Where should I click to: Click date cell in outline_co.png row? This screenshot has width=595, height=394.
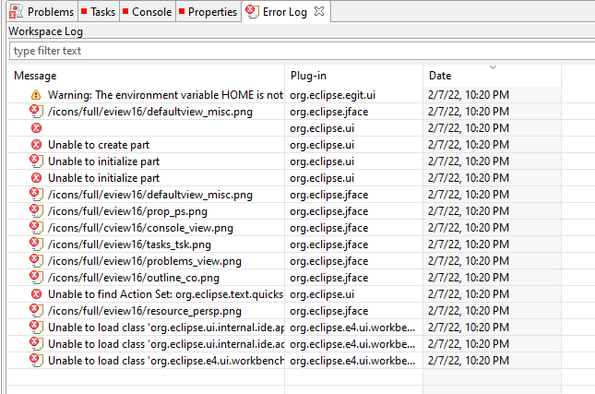pyautogui.click(x=469, y=277)
